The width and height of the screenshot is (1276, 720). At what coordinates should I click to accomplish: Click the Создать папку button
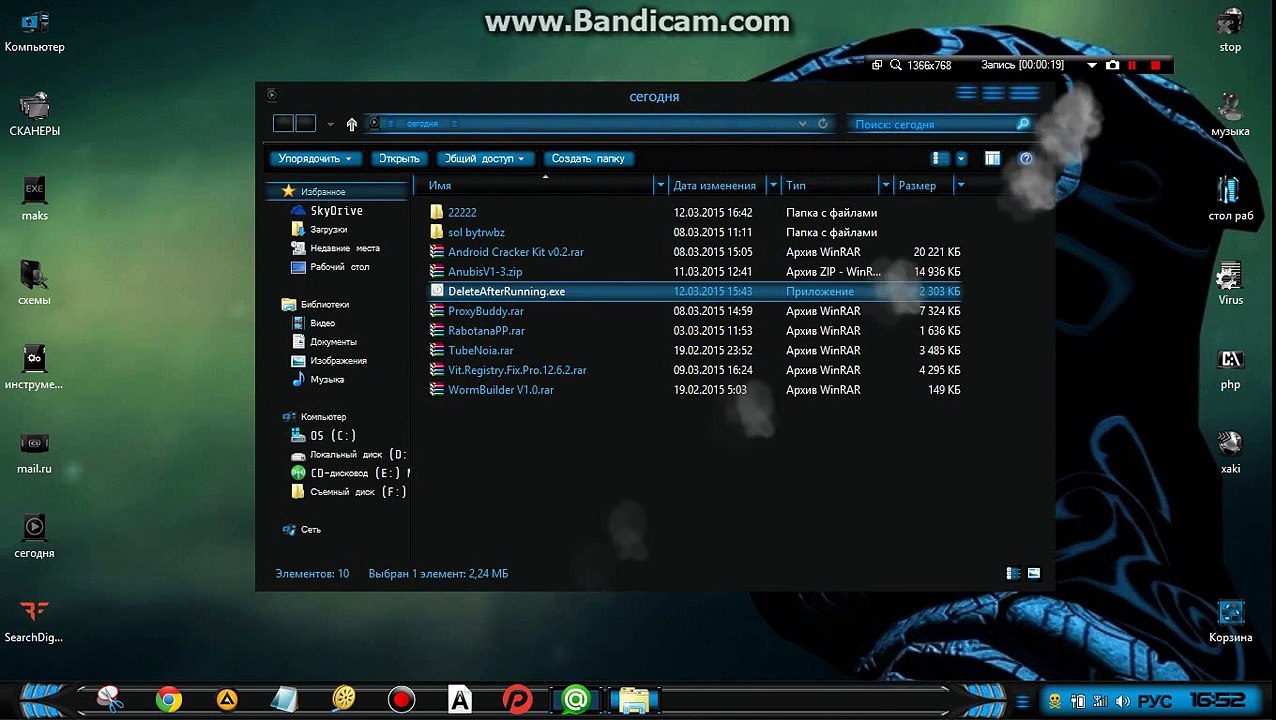point(588,158)
